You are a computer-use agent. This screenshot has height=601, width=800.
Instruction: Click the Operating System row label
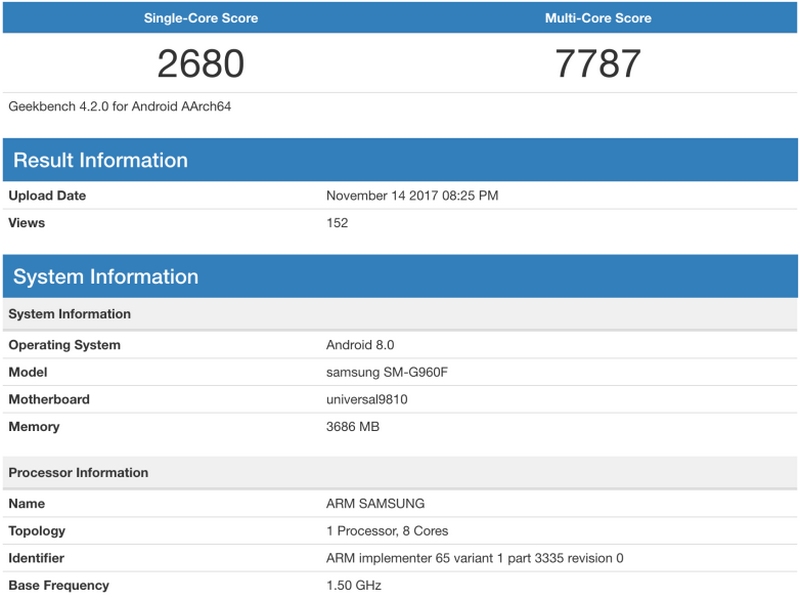pyautogui.click(x=65, y=345)
